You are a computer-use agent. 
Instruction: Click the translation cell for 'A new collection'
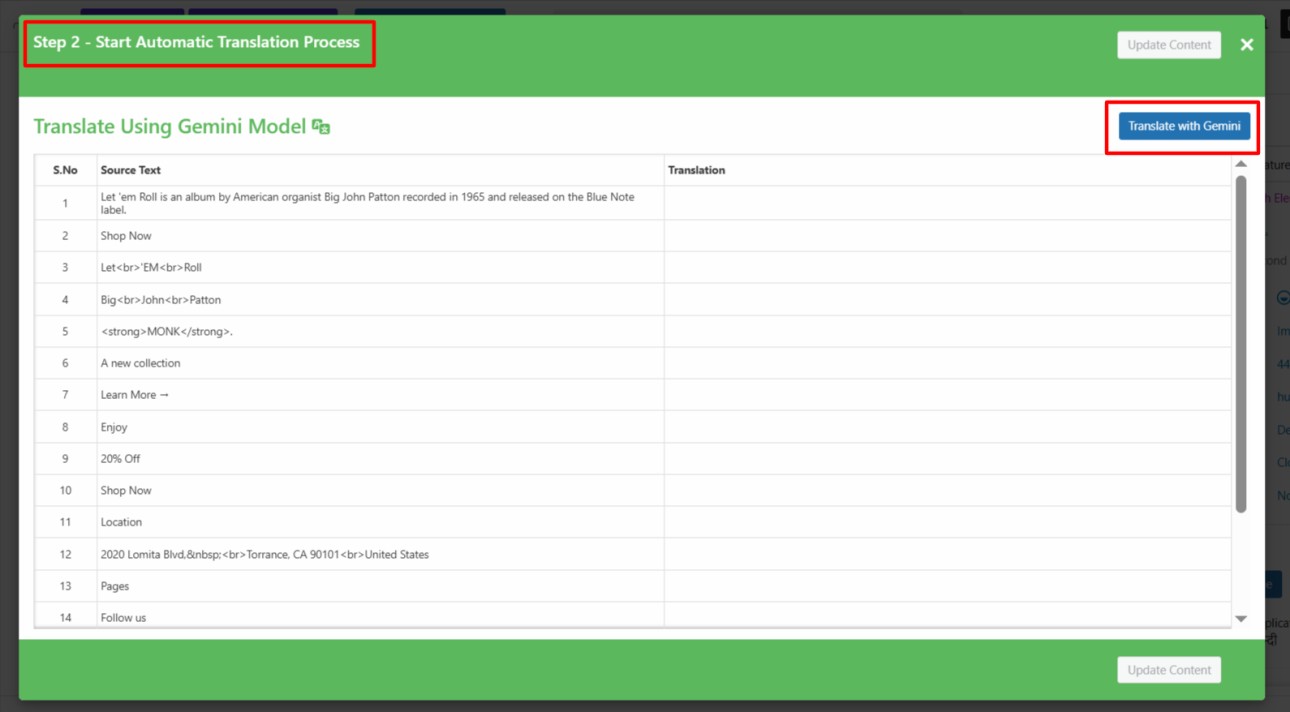click(x=946, y=363)
